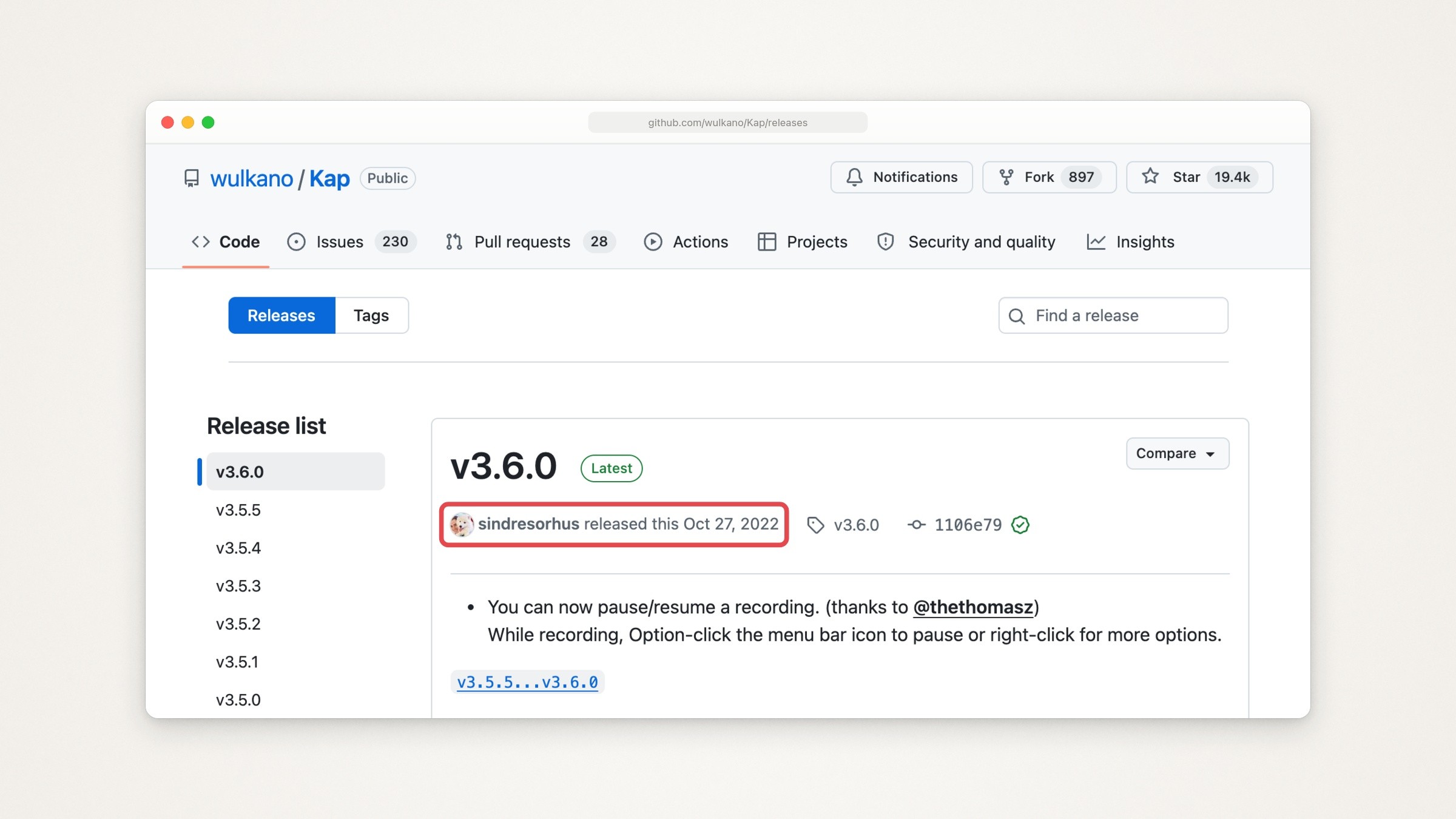Select v3.5.1 in the Release list
Screen dimensions: 1456x819
coord(237,662)
